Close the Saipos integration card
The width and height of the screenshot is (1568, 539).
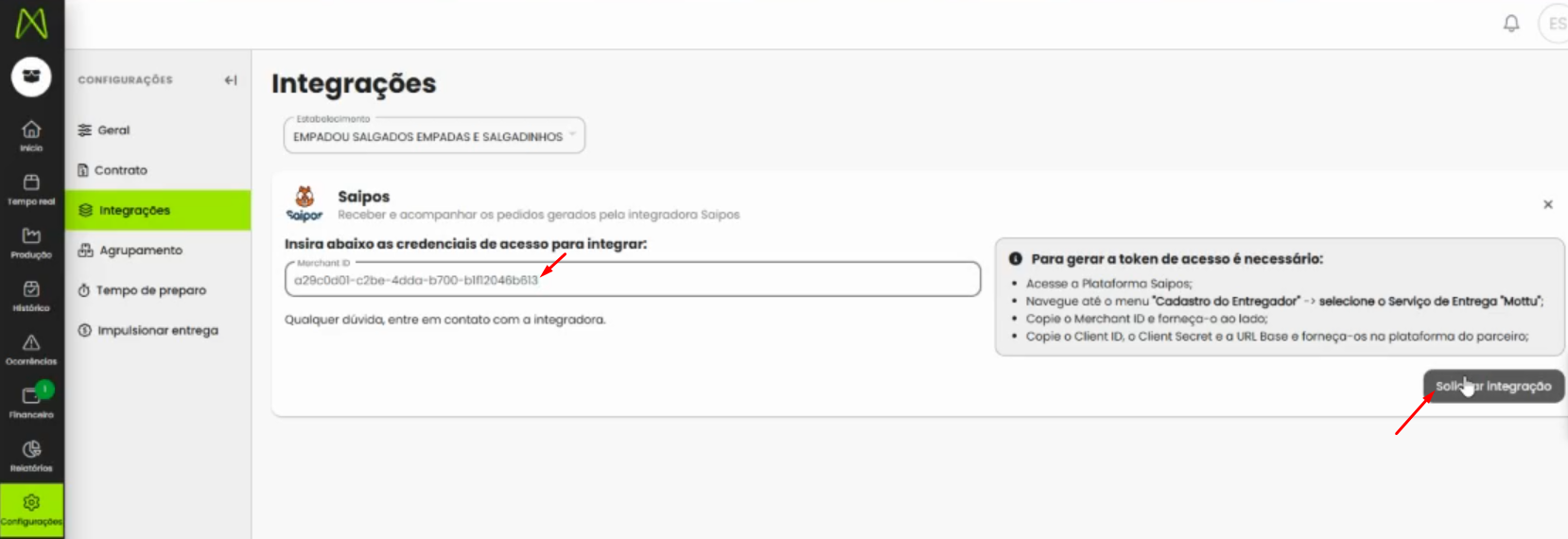coord(1548,204)
